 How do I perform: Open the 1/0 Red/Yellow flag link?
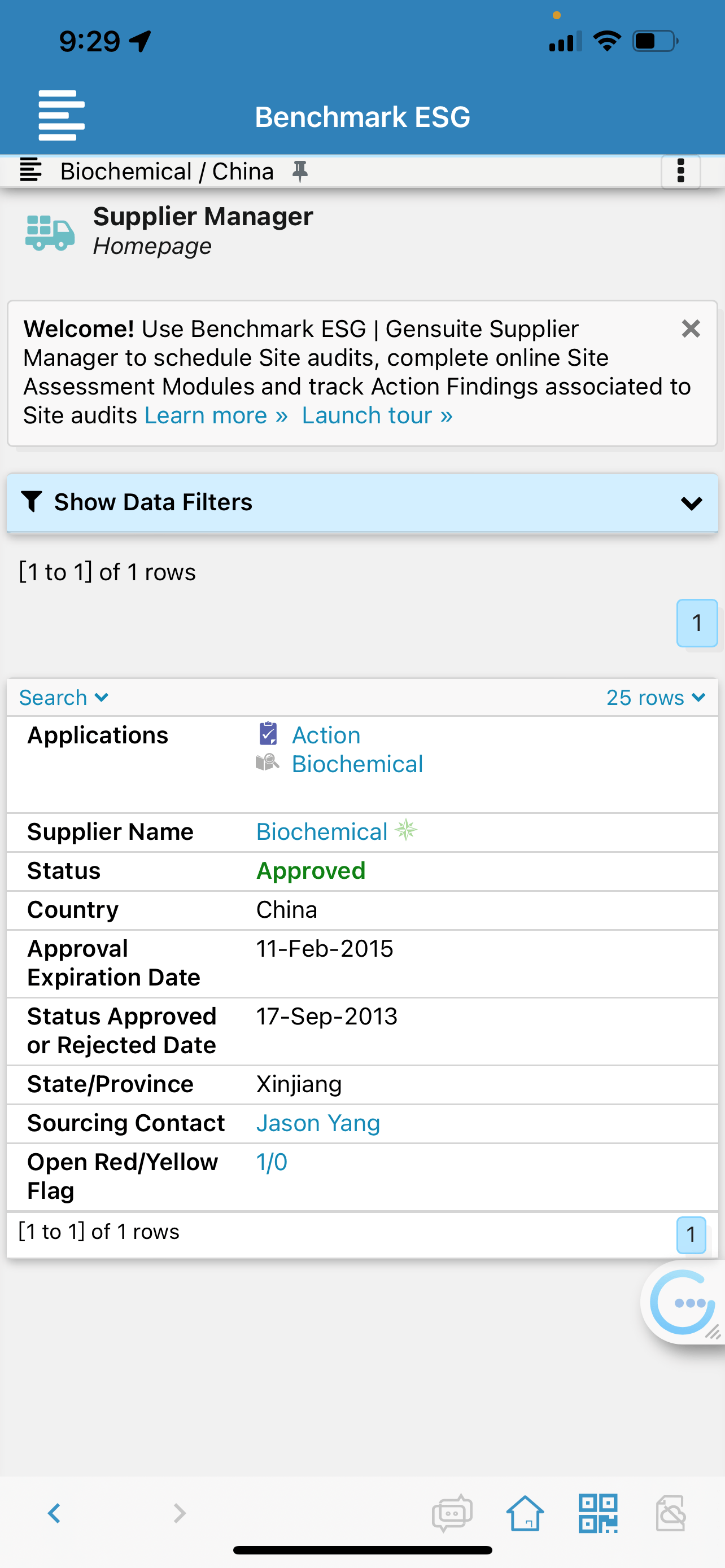click(272, 1162)
